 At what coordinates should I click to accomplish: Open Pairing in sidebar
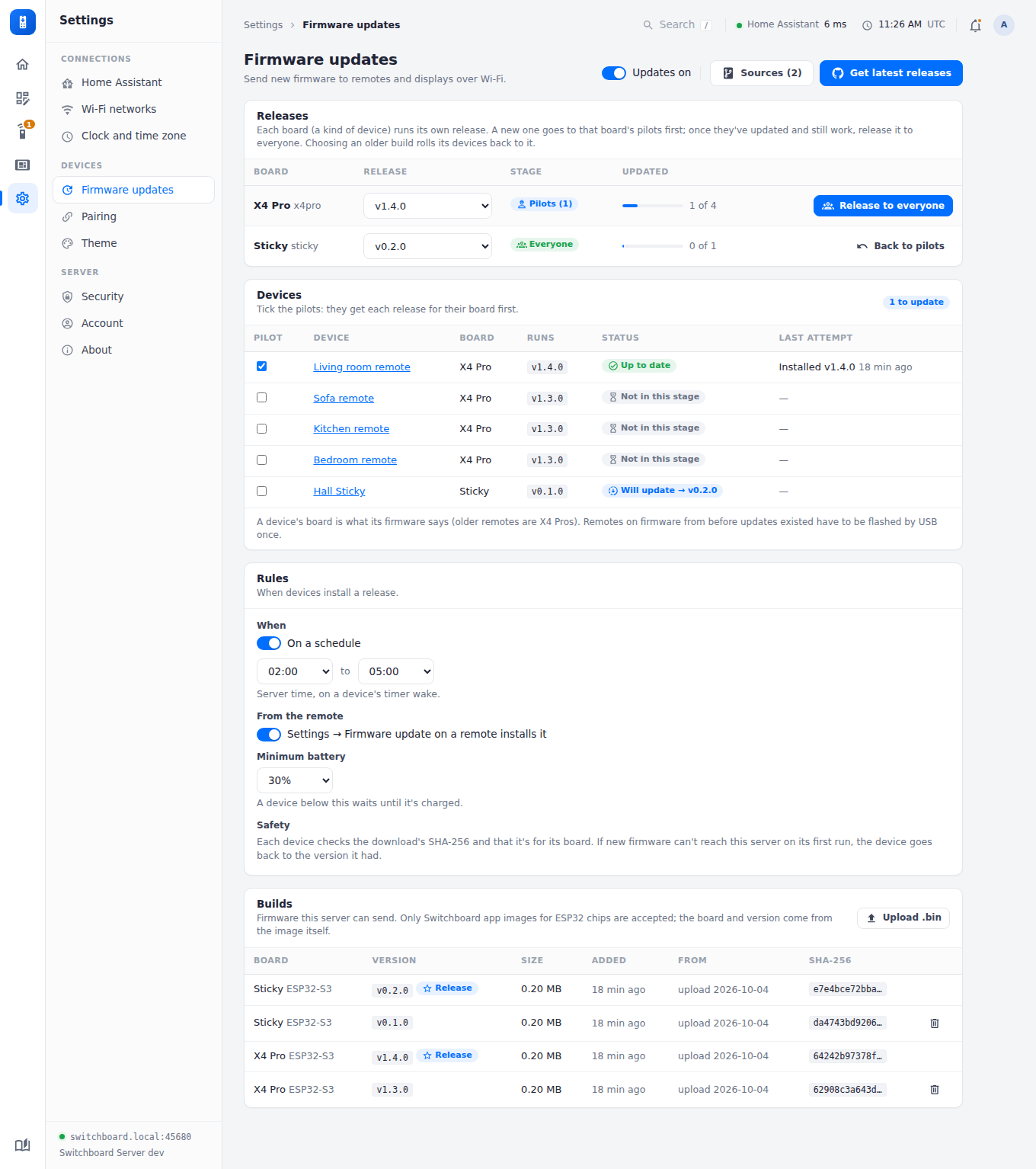(133, 216)
